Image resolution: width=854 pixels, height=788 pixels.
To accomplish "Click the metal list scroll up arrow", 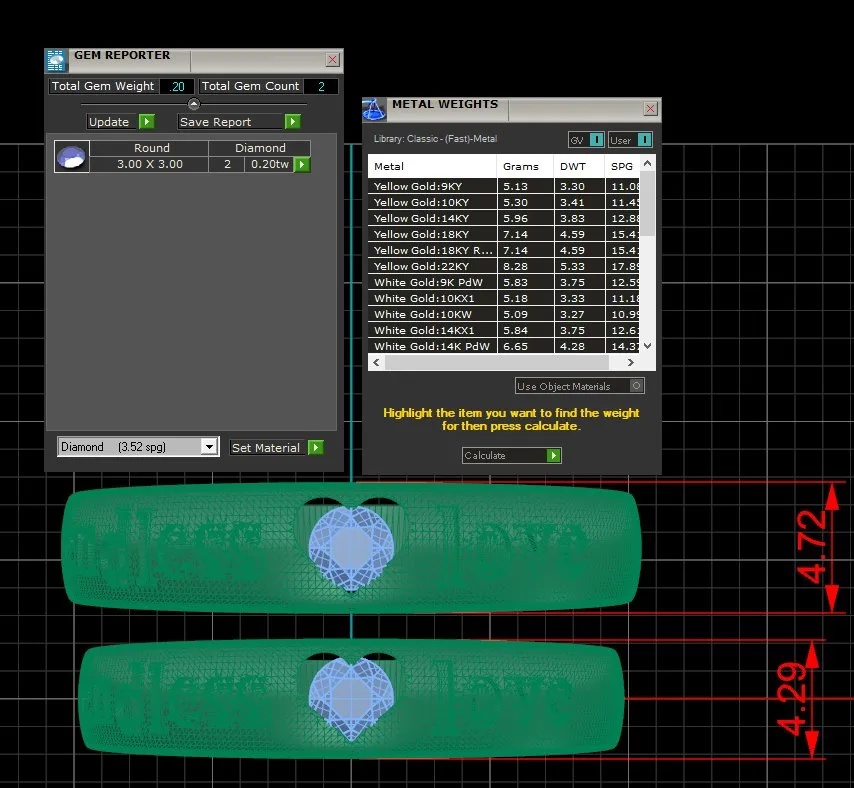I will click(648, 163).
